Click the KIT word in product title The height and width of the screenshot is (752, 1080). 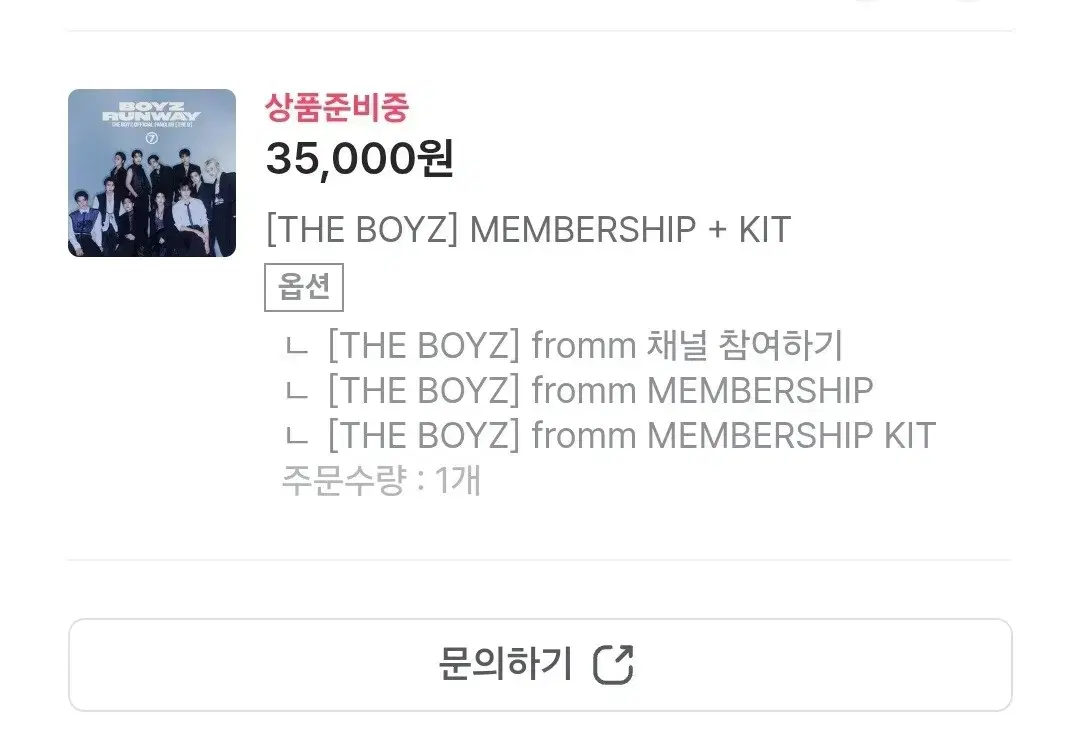coord(765,229)
